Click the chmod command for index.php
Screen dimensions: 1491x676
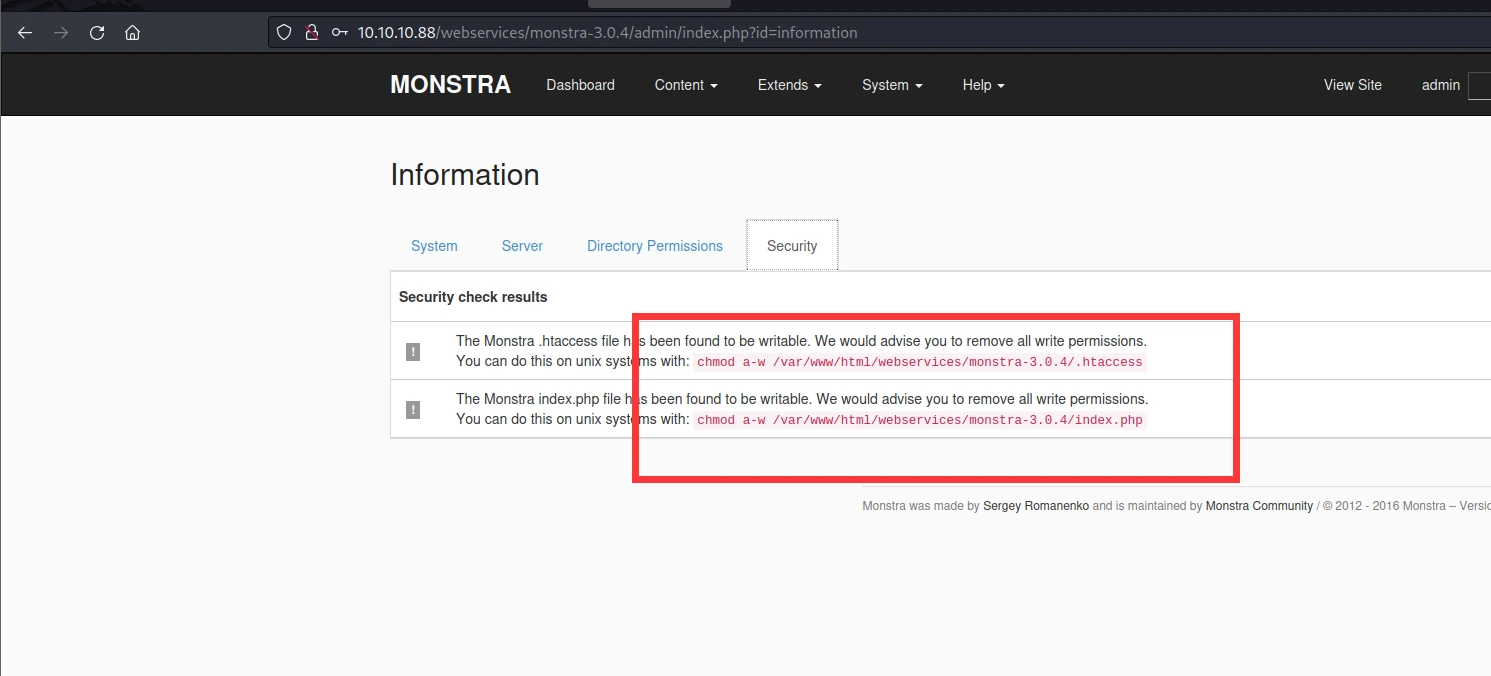point(920,420)
